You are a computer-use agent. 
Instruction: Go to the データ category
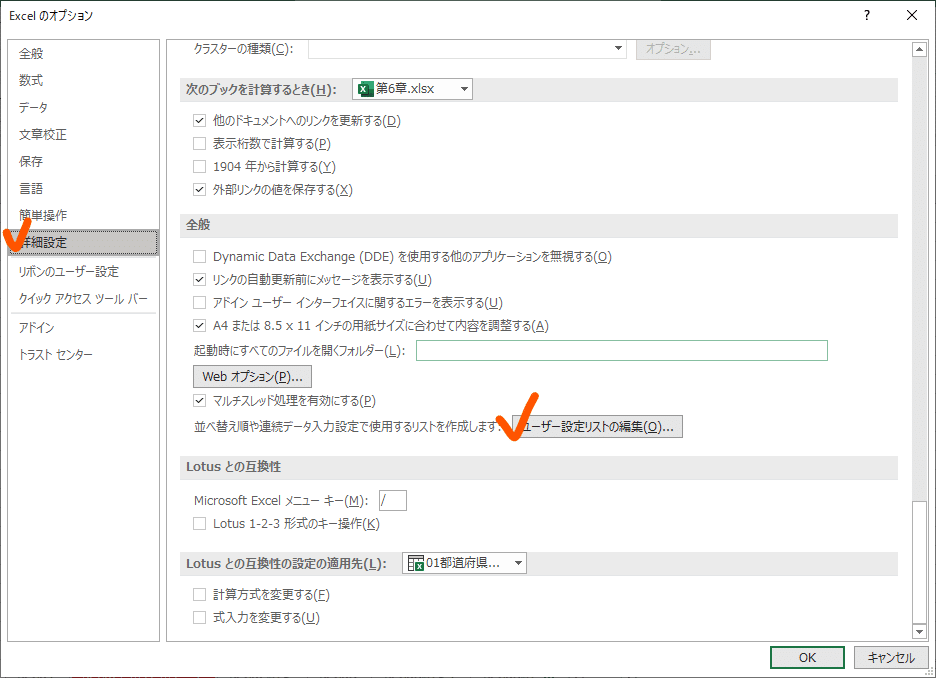[33, 107]
